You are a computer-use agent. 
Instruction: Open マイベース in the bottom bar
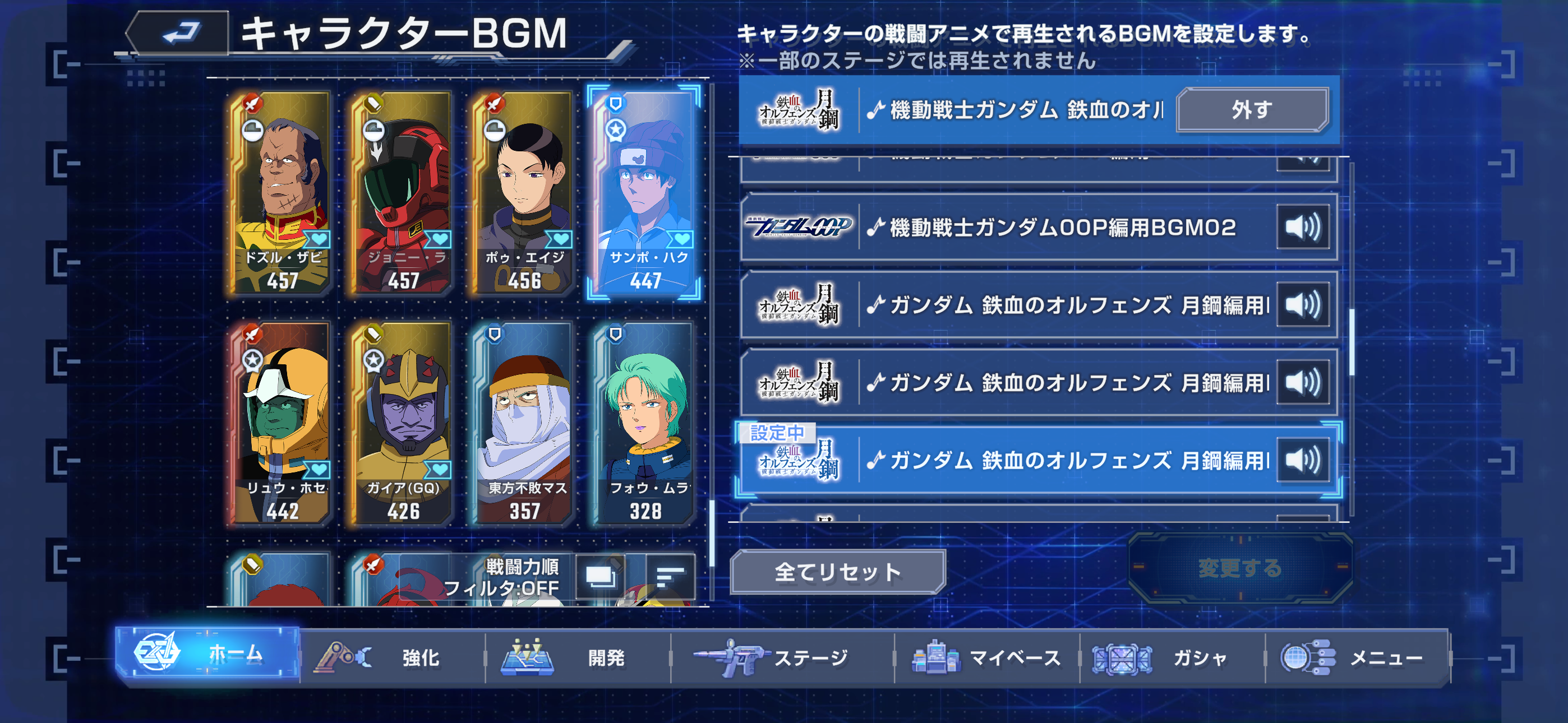click(986, 657)
